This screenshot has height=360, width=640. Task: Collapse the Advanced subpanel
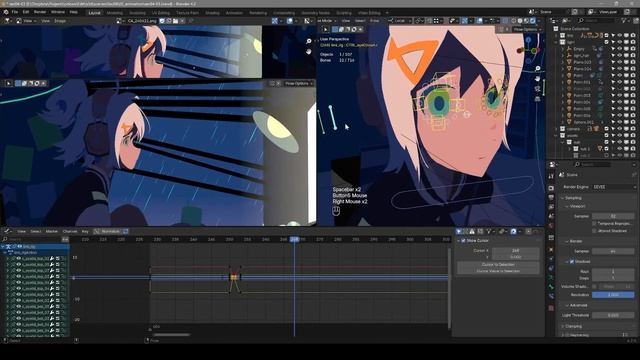coord(578,305)
